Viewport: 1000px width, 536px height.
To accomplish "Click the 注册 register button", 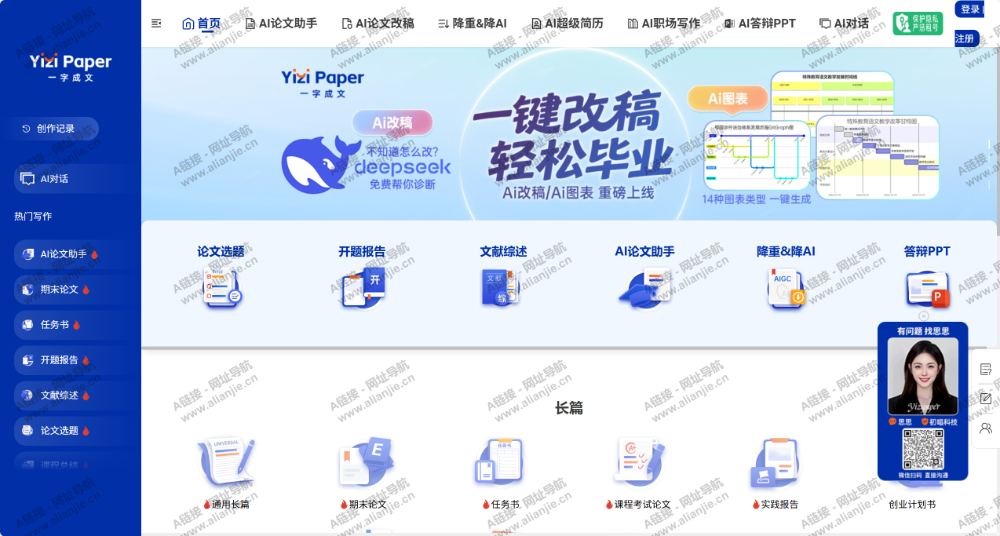I will (x=966, y=39).
